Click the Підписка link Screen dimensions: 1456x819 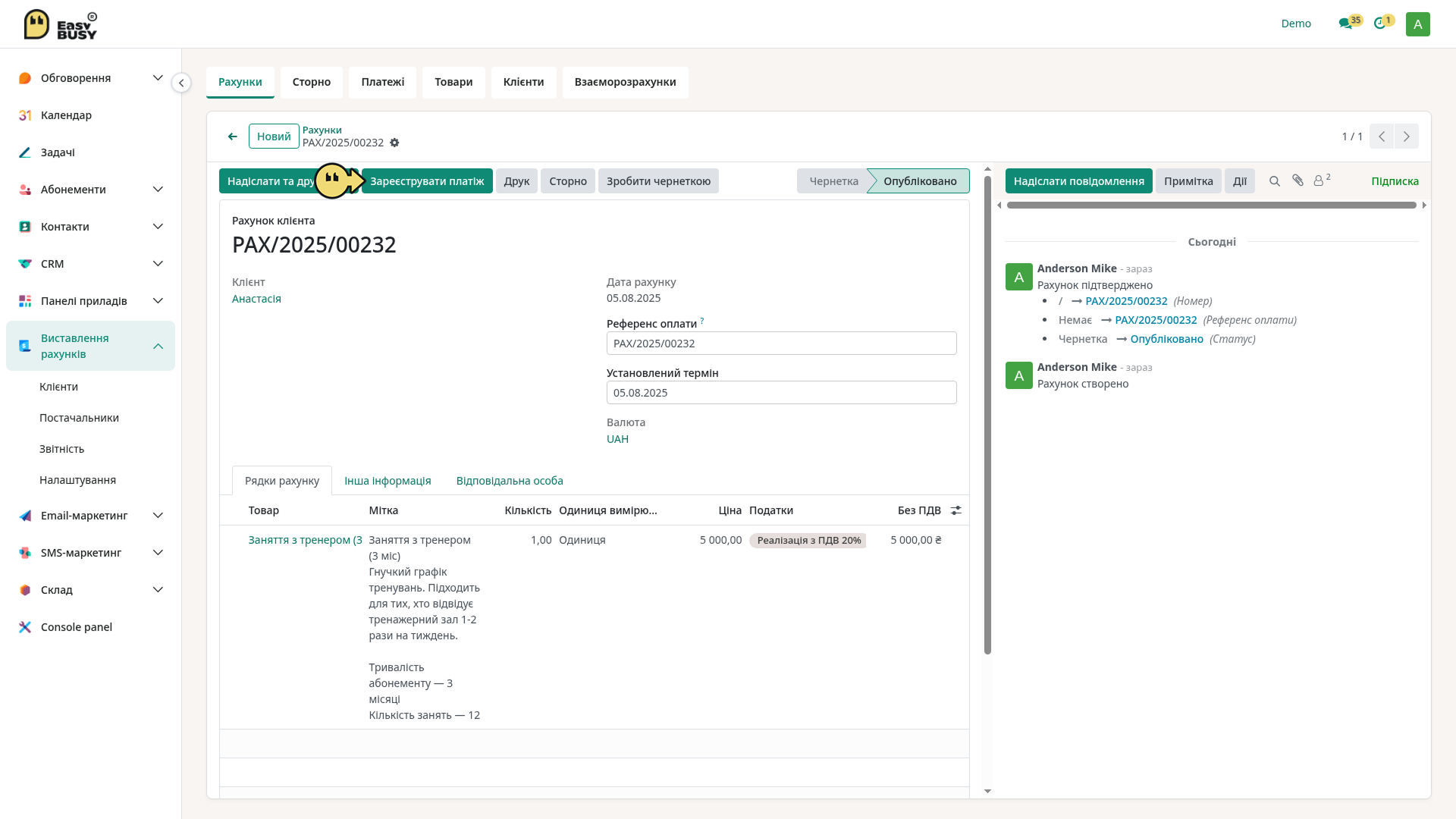(1395, 181)
